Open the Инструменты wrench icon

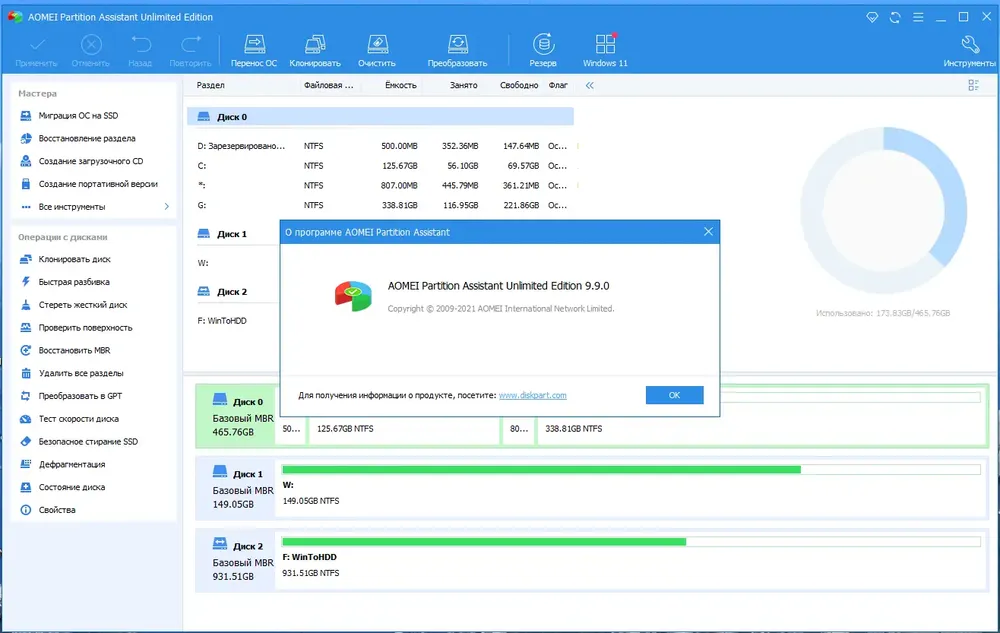[x=969, y=50]
